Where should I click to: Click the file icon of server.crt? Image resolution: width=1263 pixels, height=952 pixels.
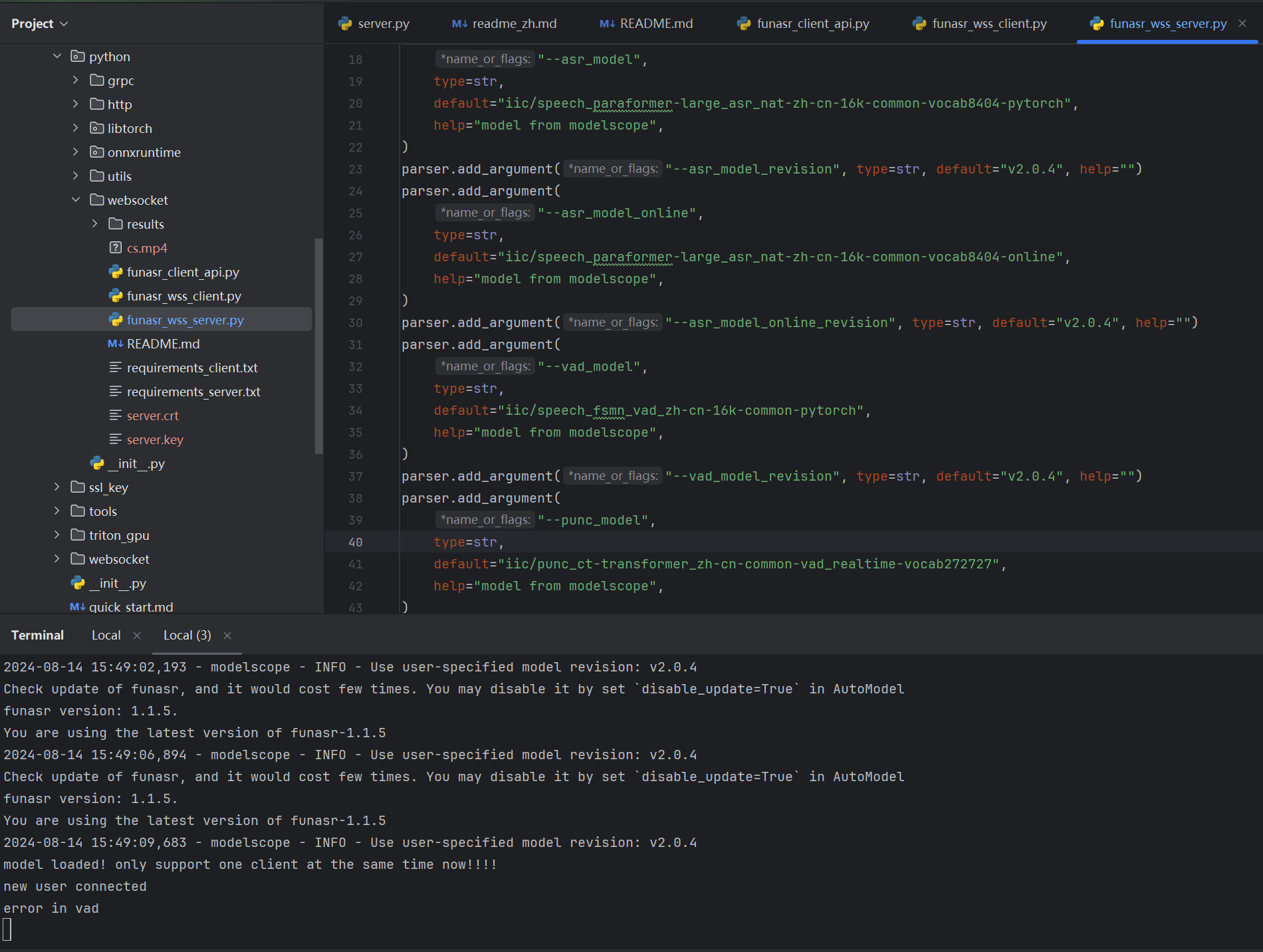[116, 416]
